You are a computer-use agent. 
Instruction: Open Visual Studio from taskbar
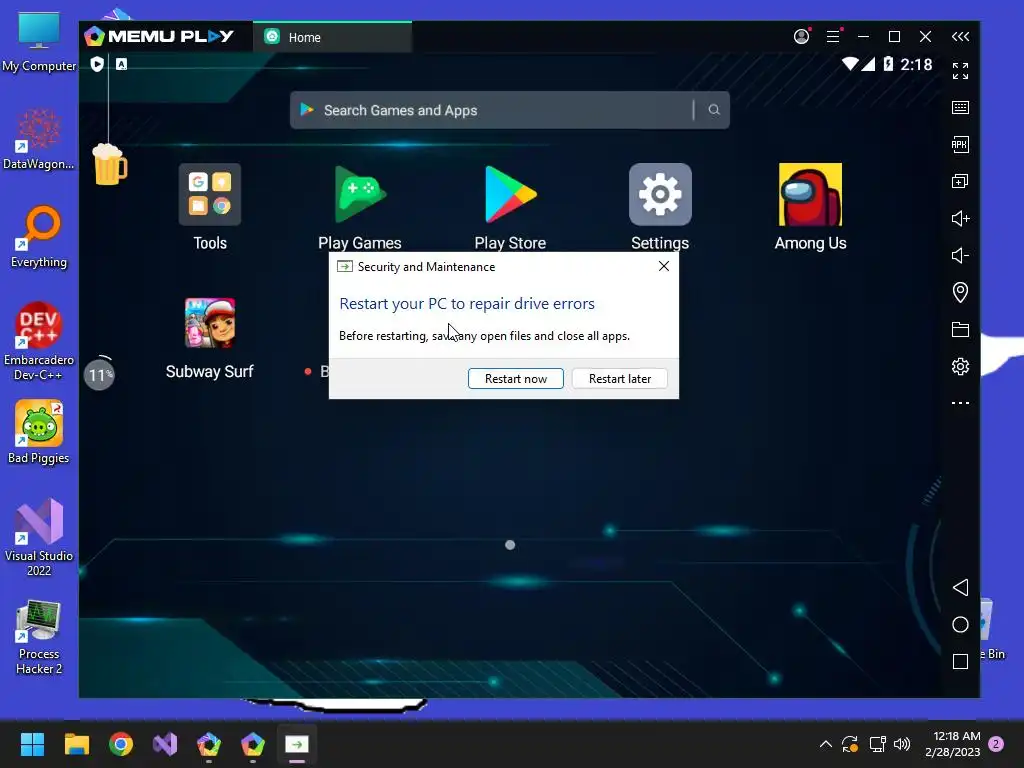[x=165, y=744]
